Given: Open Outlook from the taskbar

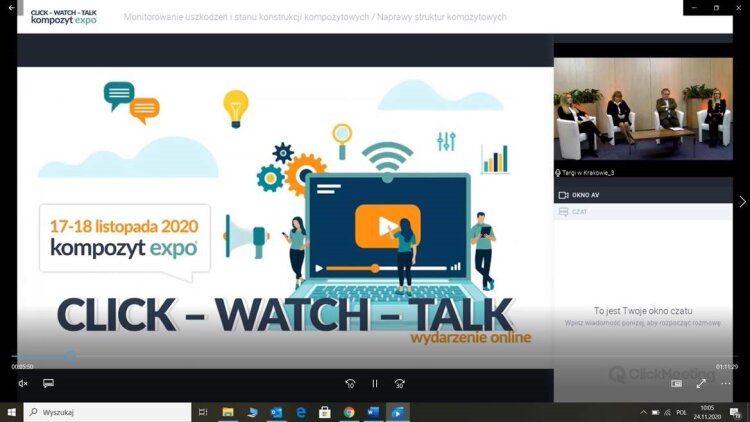Looking at the screenshot, I should click(x=276, y=412).
